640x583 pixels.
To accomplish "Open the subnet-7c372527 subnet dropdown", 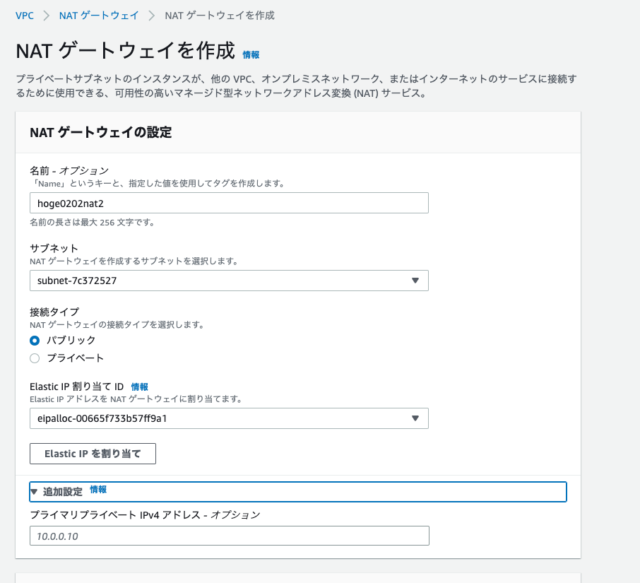I will pyautogui.click(x=229, y=280).
